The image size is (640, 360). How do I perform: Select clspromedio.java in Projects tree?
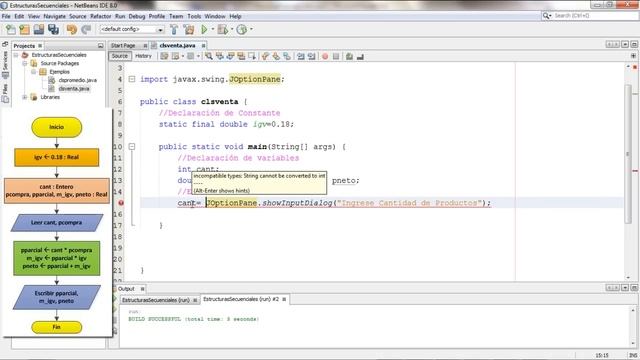pyautogui.click(x=78, y=80)
